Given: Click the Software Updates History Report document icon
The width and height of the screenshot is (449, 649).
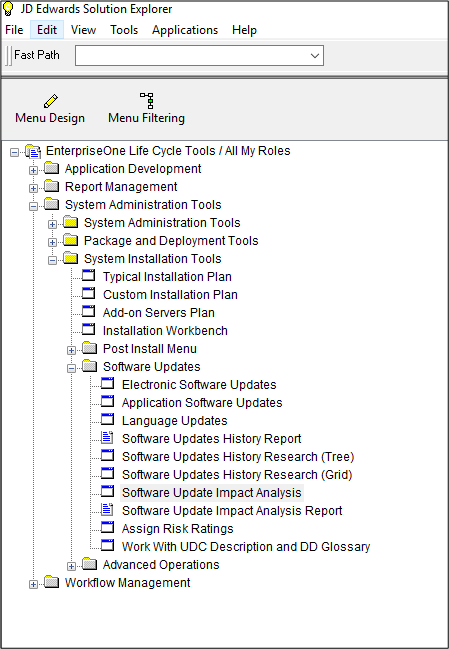Looking at the screenshot, I should (x=107, y=438).
